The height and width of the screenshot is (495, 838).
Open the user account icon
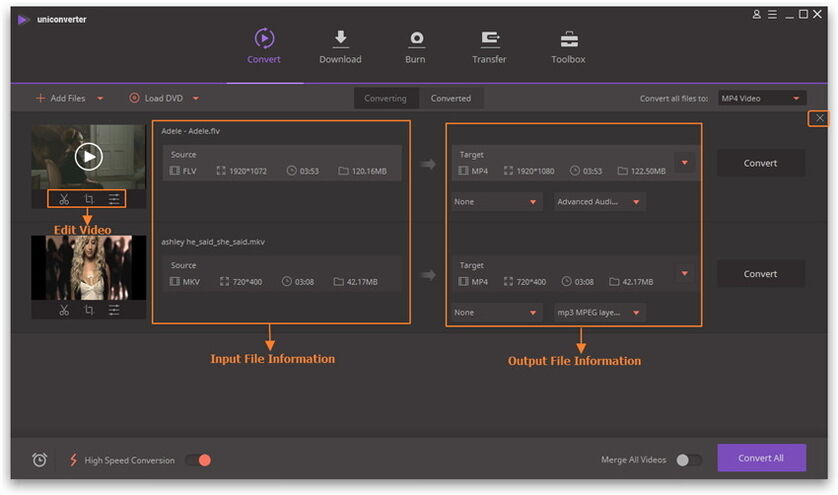coord(757,14)
